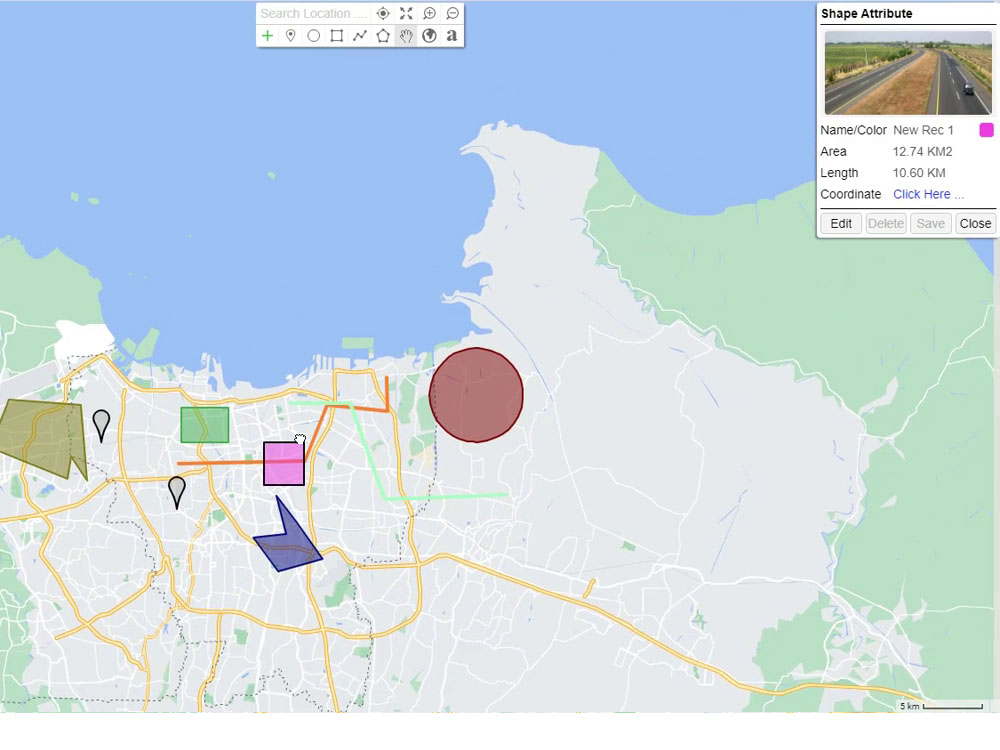The image size is (1000, 750).
Task: Select the marker pin drawing tool
Action: pyautogui.click(x=290, y=36)
